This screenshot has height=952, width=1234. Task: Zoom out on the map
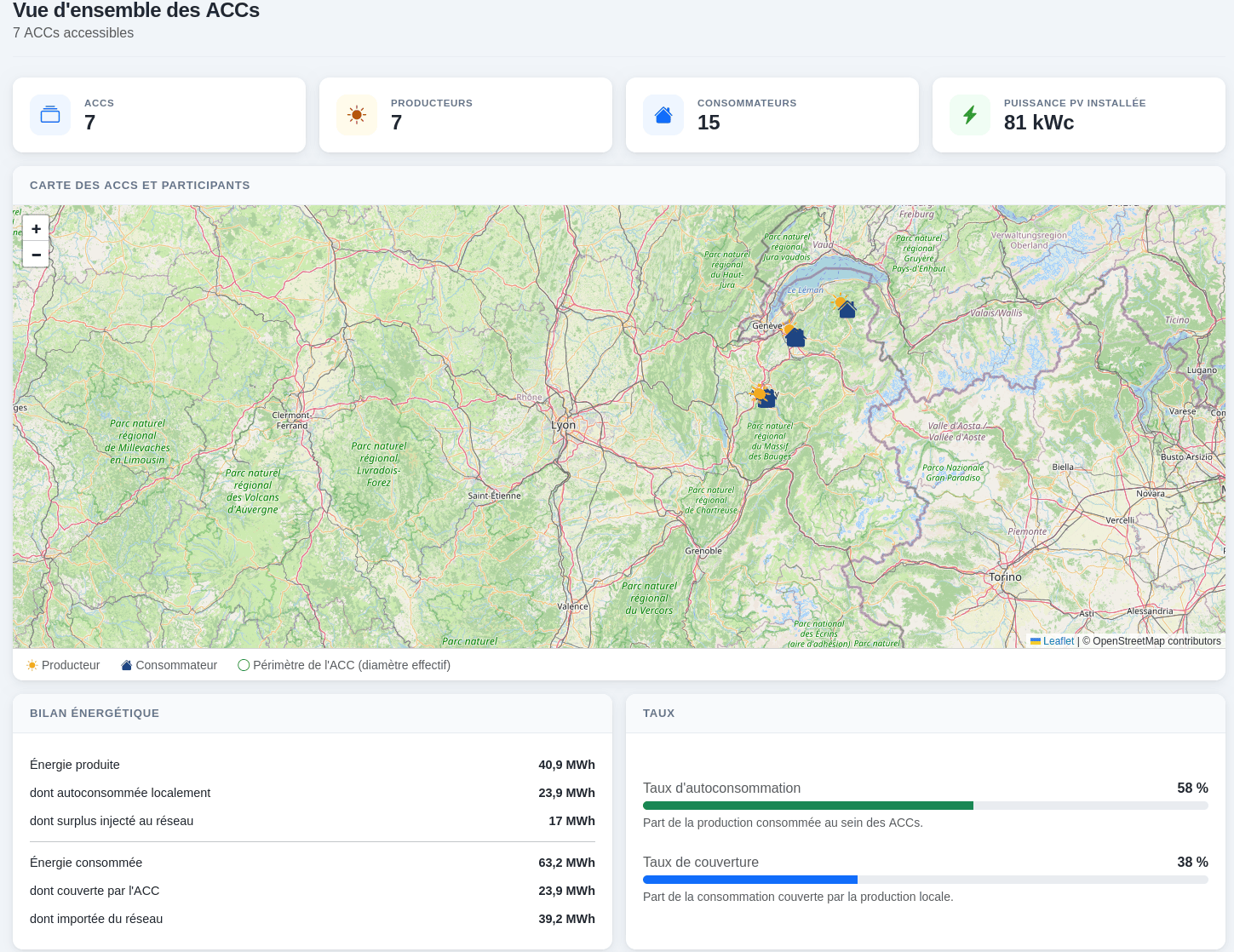36,254
